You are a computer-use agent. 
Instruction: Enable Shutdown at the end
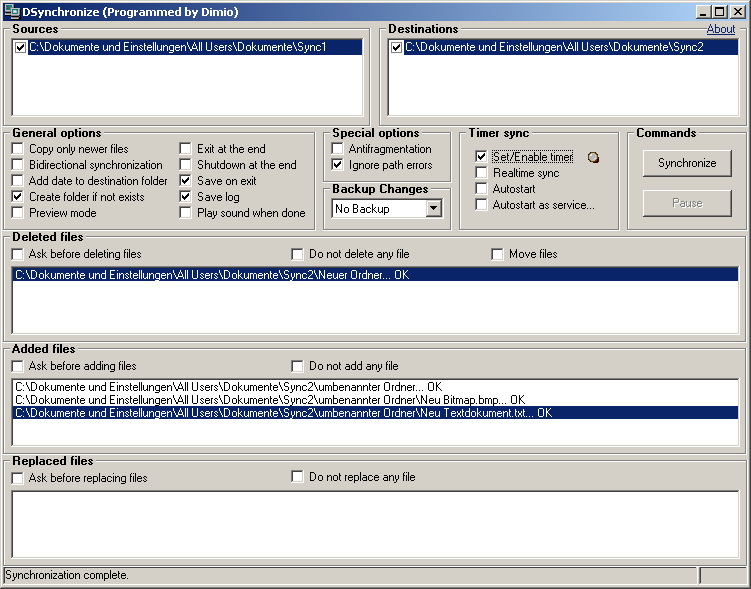point(185,165)
